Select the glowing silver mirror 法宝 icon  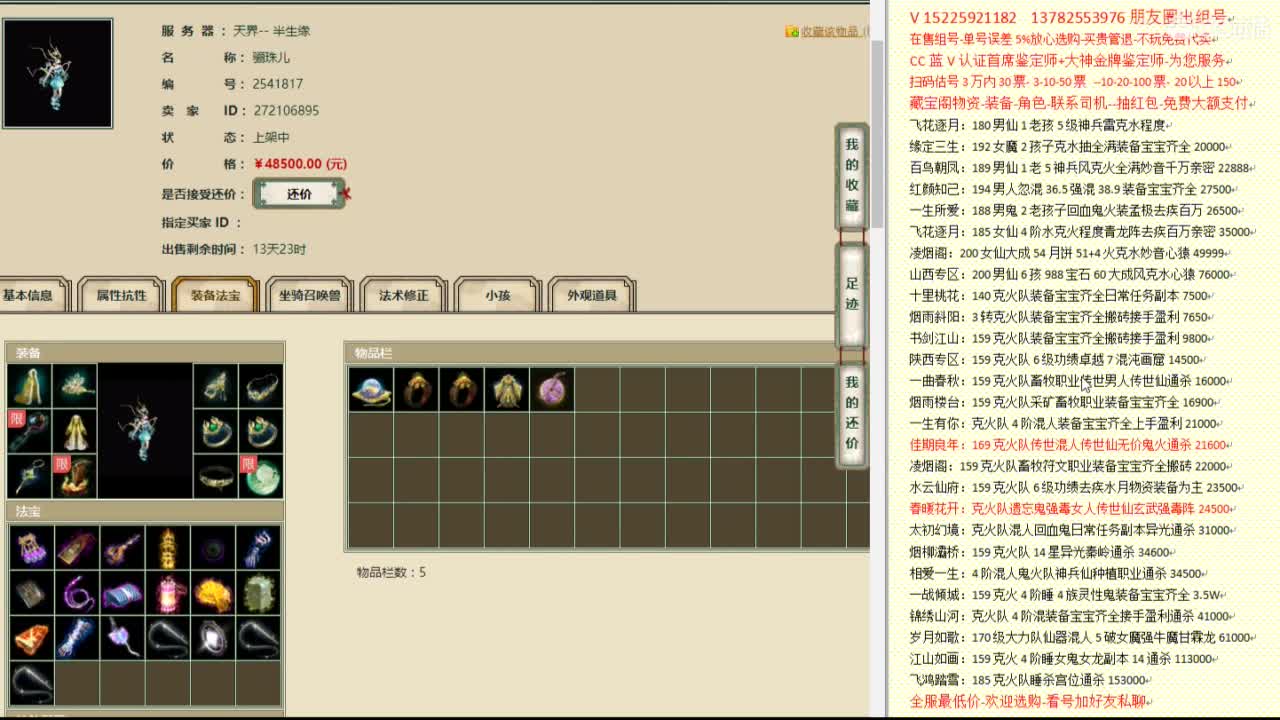click(212, 638)
